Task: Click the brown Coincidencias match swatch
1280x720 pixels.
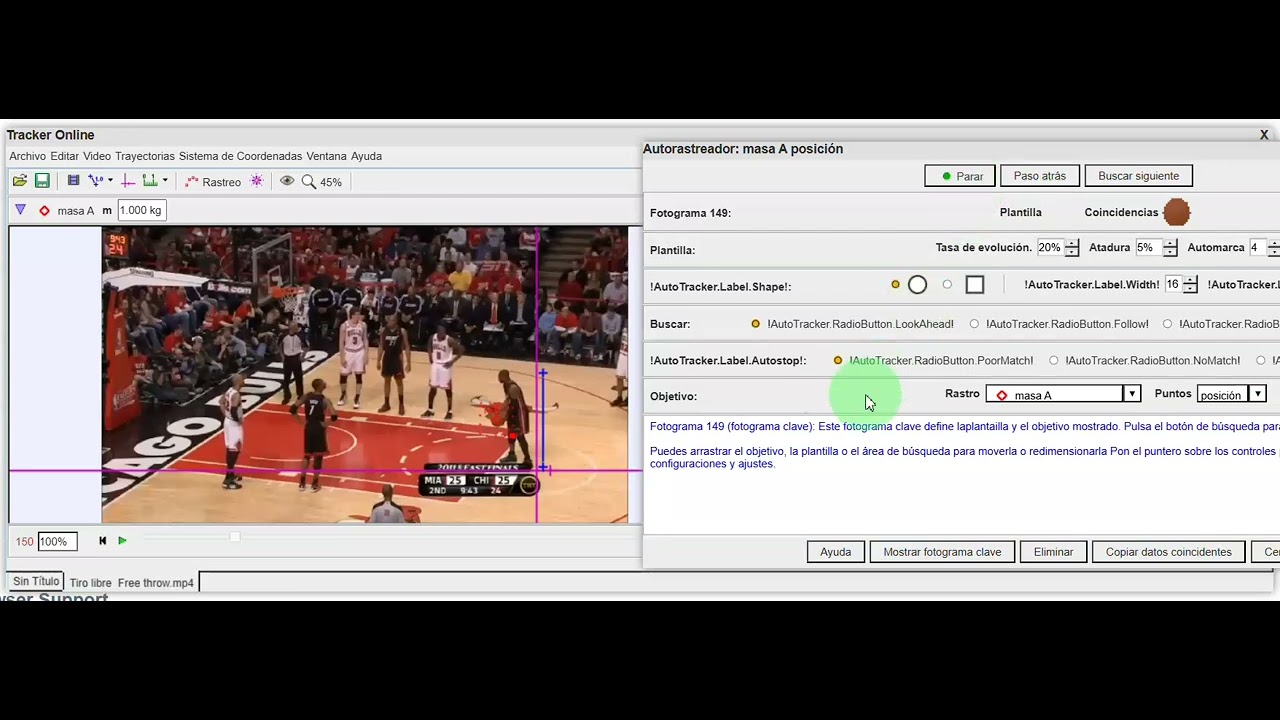Action: coord(1177,212)
